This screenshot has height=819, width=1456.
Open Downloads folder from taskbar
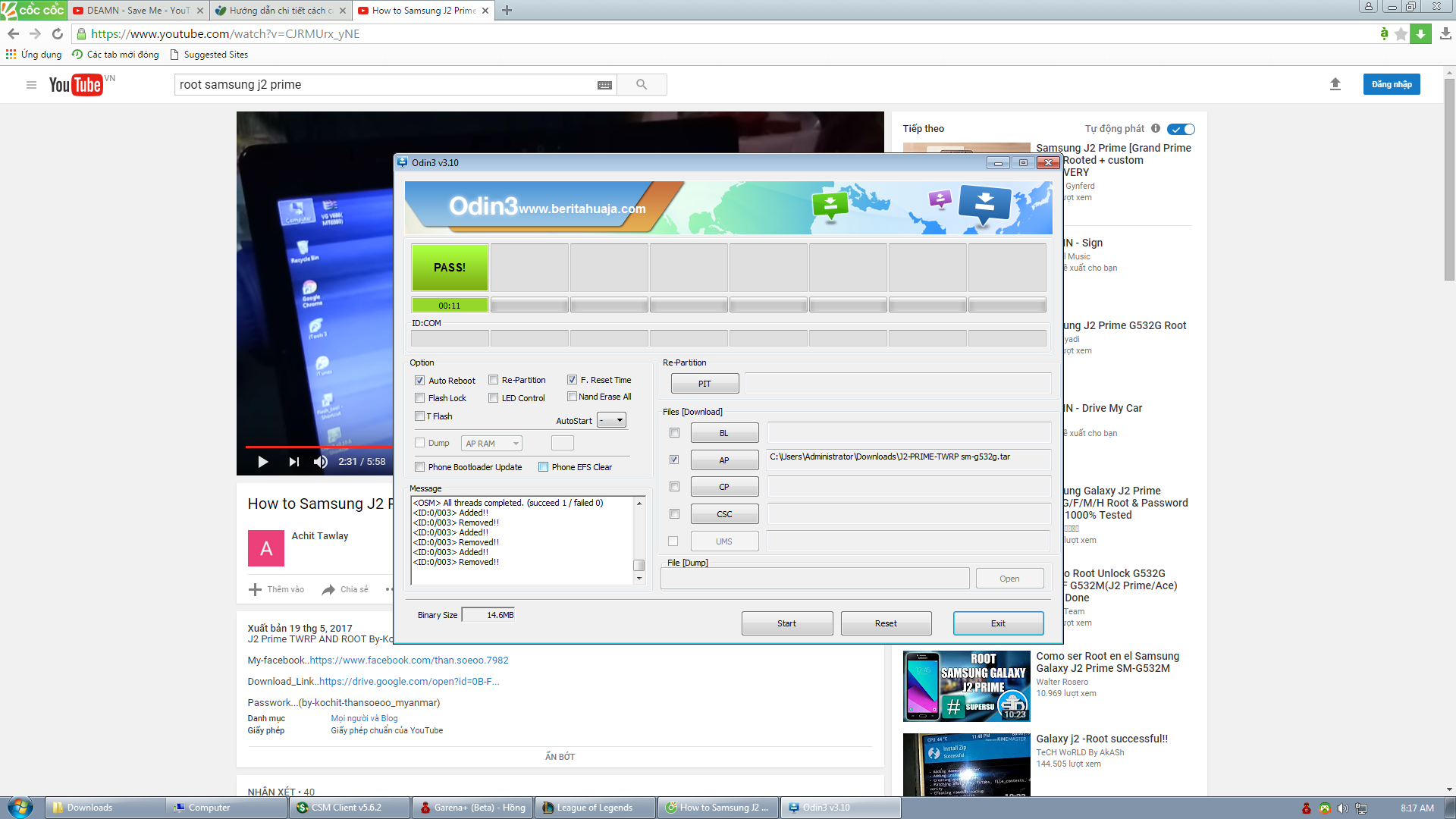pos(105,808)
